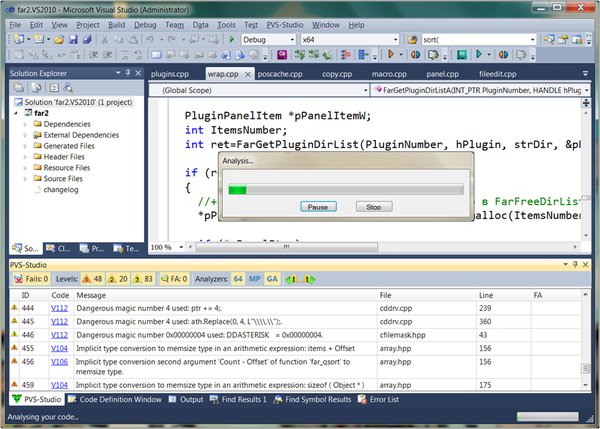
Task: Open V104 link for message 455
Action: [59, 349]
